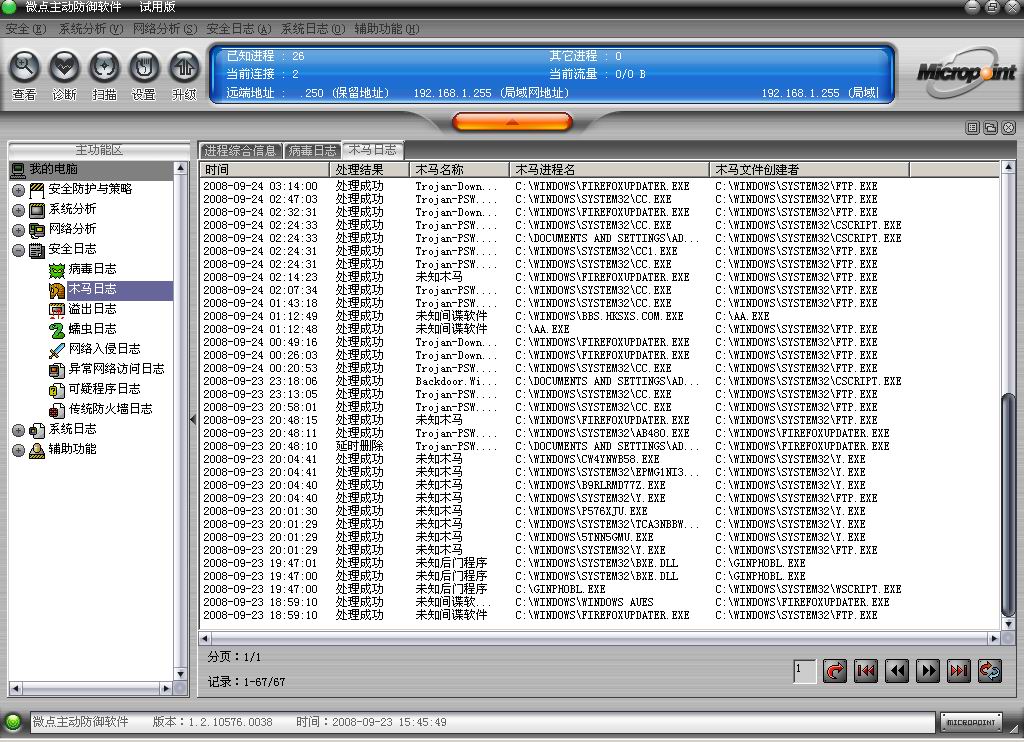Image resolution: width=1024 pixels, height=742 pixels.
Task: Click the 查看 (View) magnifier toolbar icon
Action: point(24,68)
